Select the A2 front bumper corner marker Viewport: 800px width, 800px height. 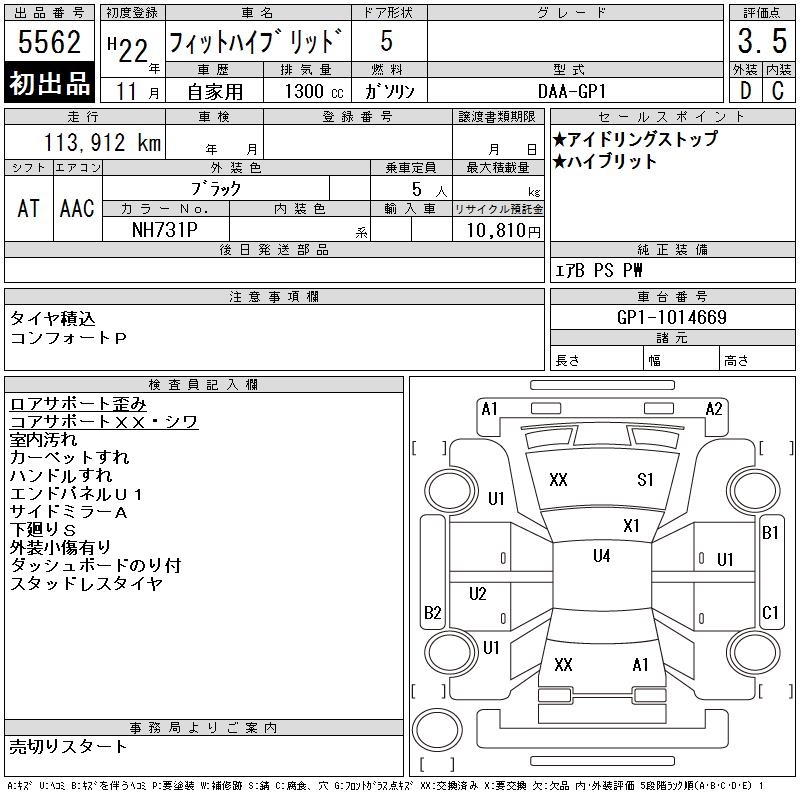[714, 409]
